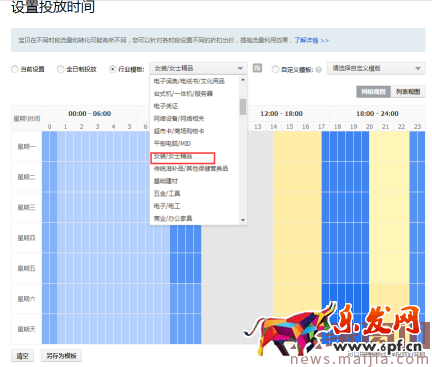The width and height of the screenshot is (432, 367).
Task: Click the 星期\时间 corner header cell
Action: [26, 119]
